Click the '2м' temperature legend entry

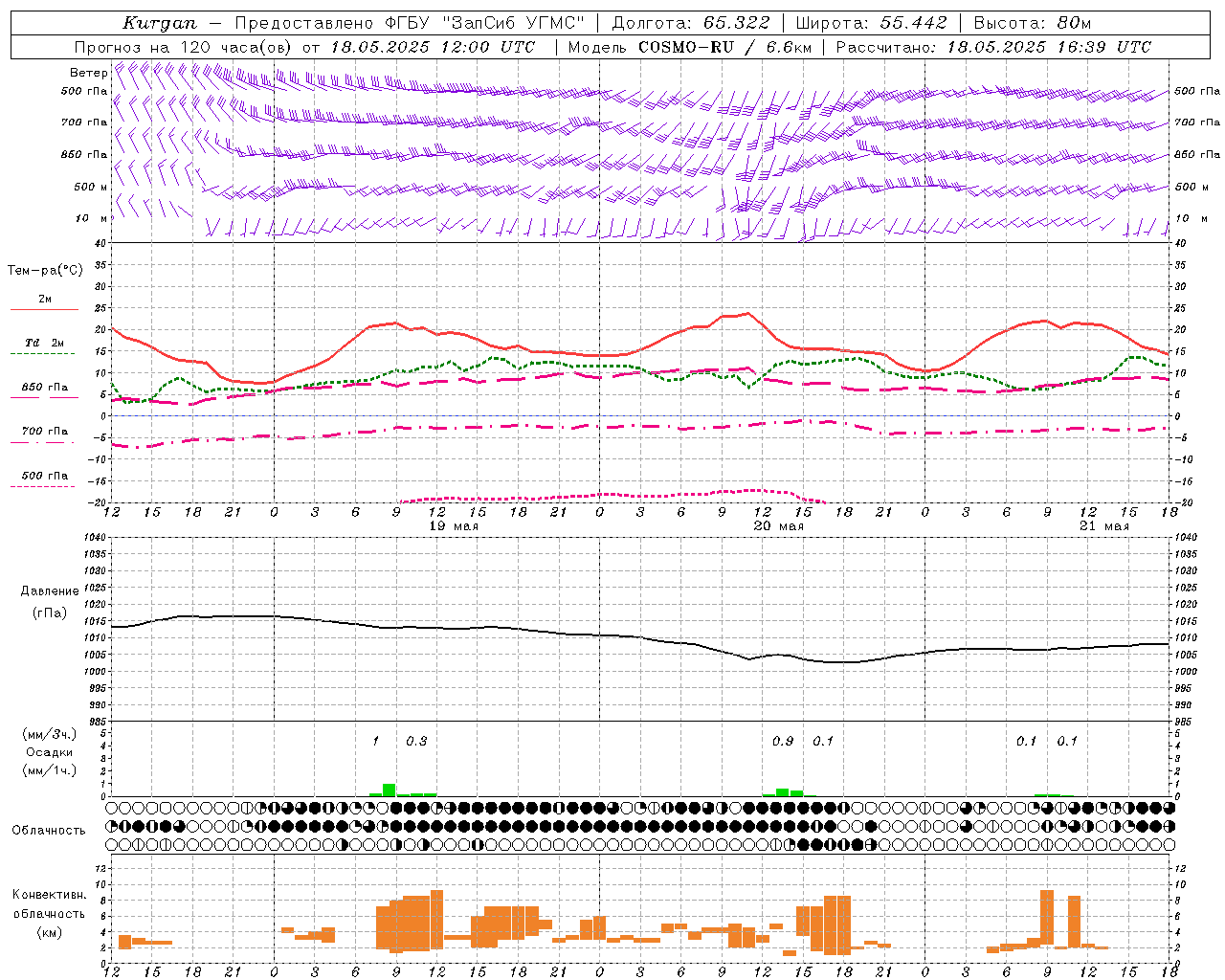[45, 300]
